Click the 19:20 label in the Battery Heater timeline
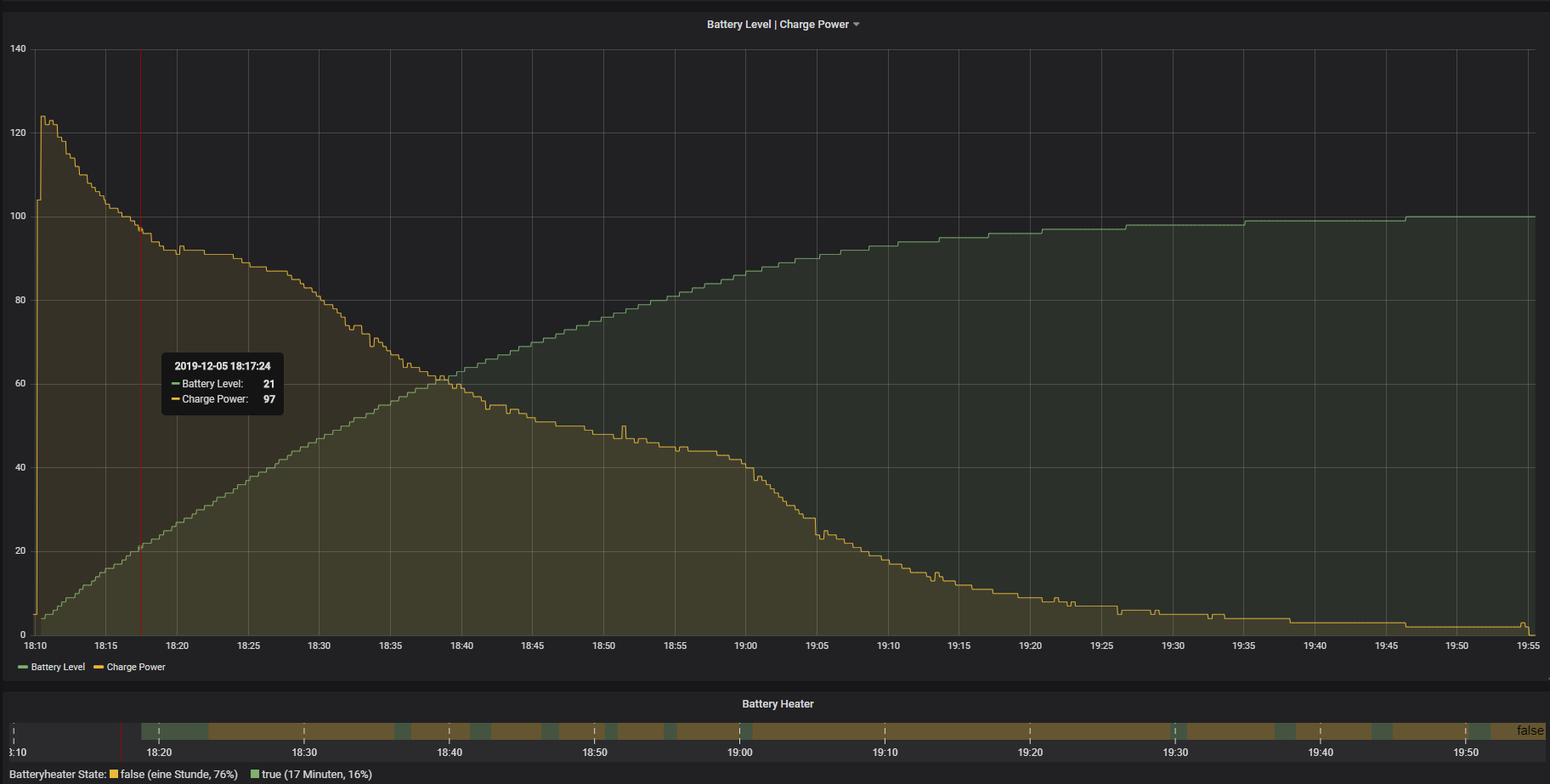 tap(1031, 753)
